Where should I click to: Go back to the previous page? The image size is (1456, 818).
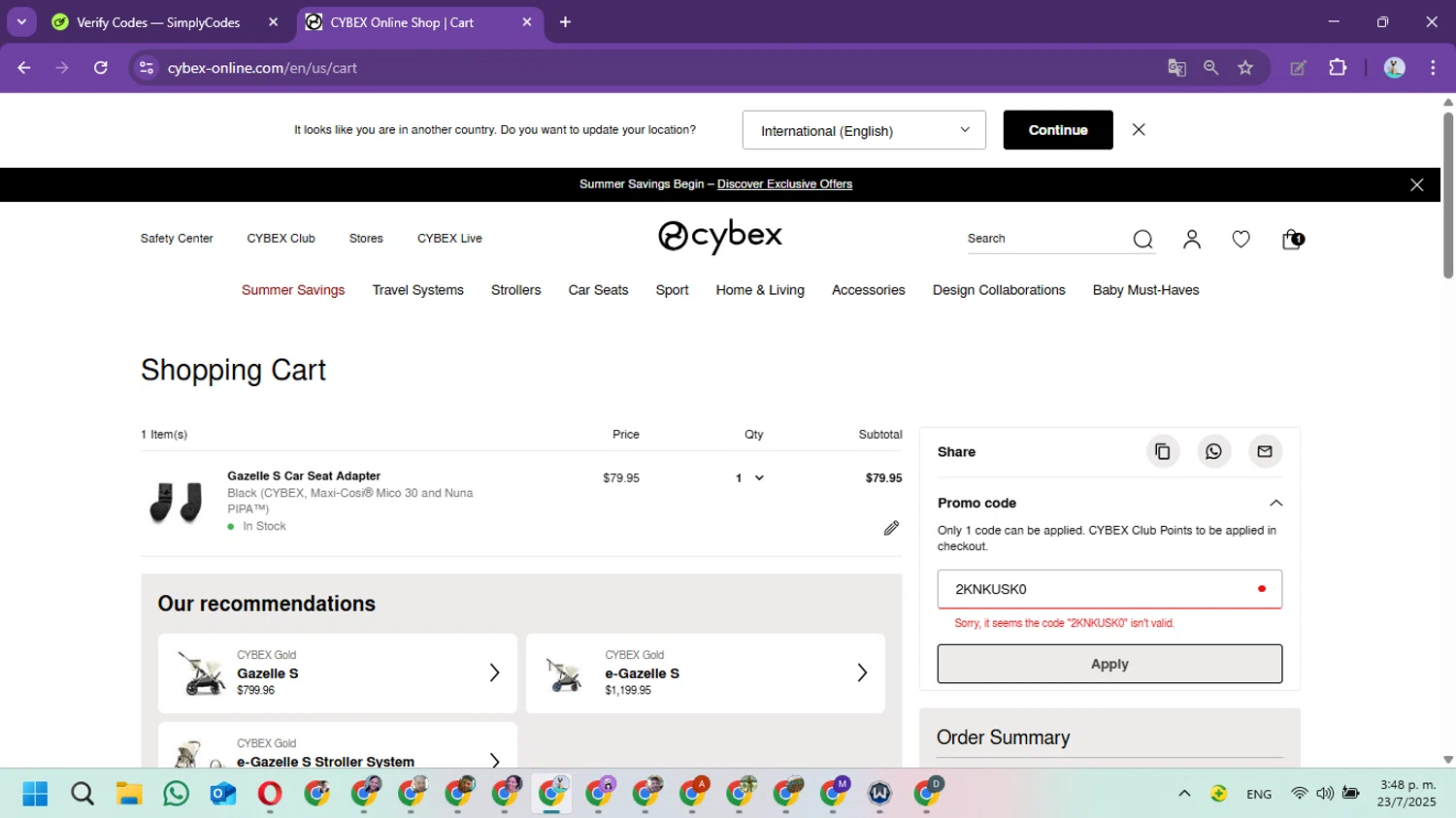(x=24, y=68)
